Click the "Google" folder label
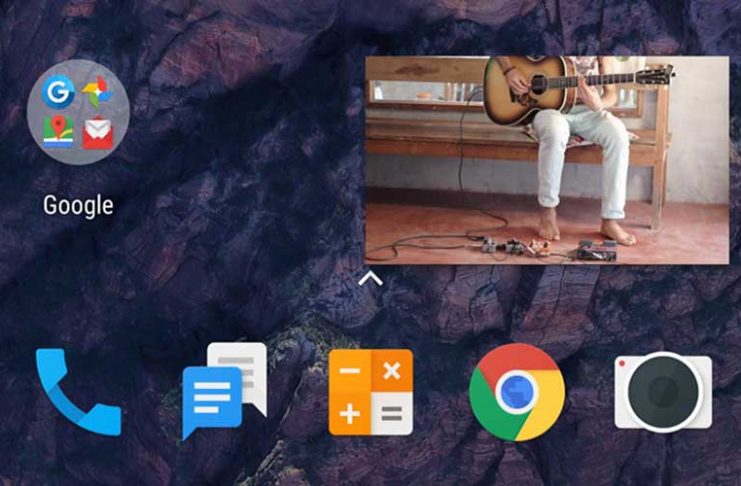The width and height of the screenshot is (741, 486). [77, 206]
